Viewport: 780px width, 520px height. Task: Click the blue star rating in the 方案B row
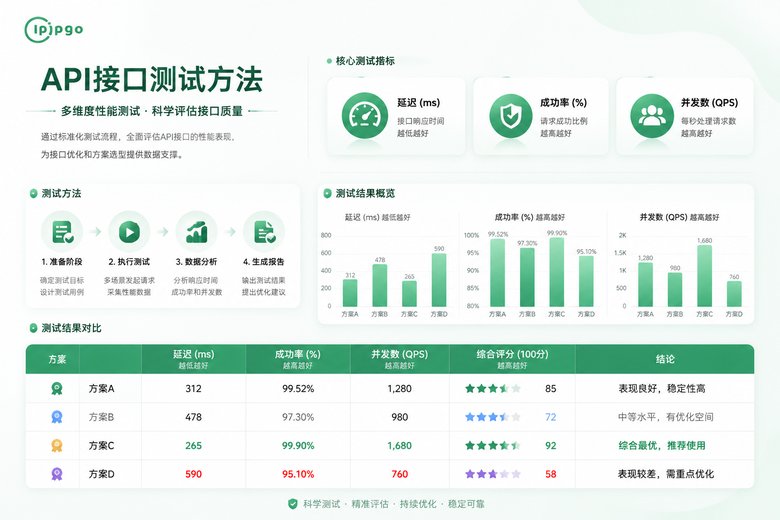492,417
